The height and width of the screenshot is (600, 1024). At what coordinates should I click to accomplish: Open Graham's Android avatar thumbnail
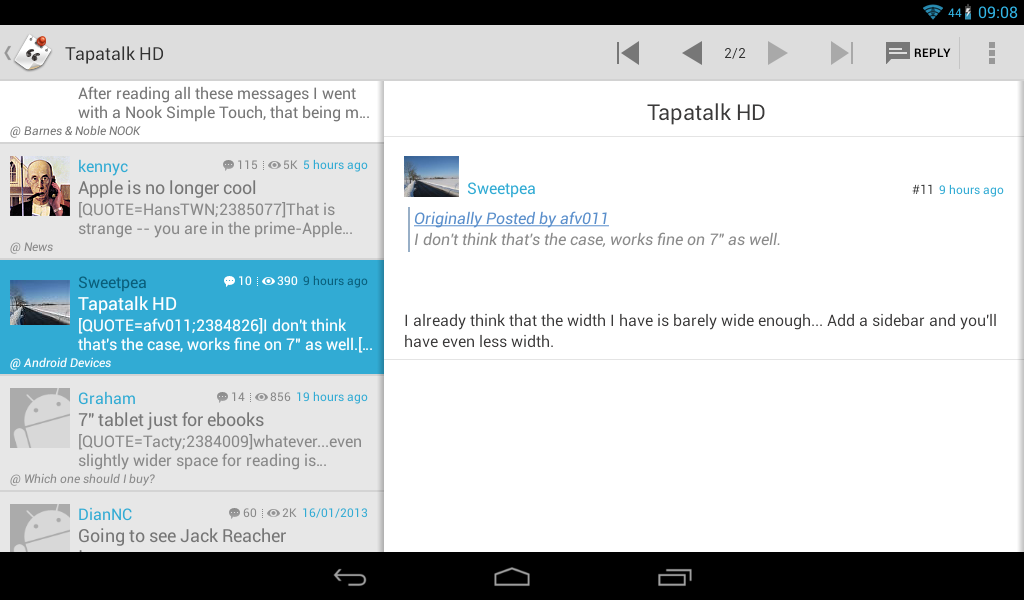40,418
